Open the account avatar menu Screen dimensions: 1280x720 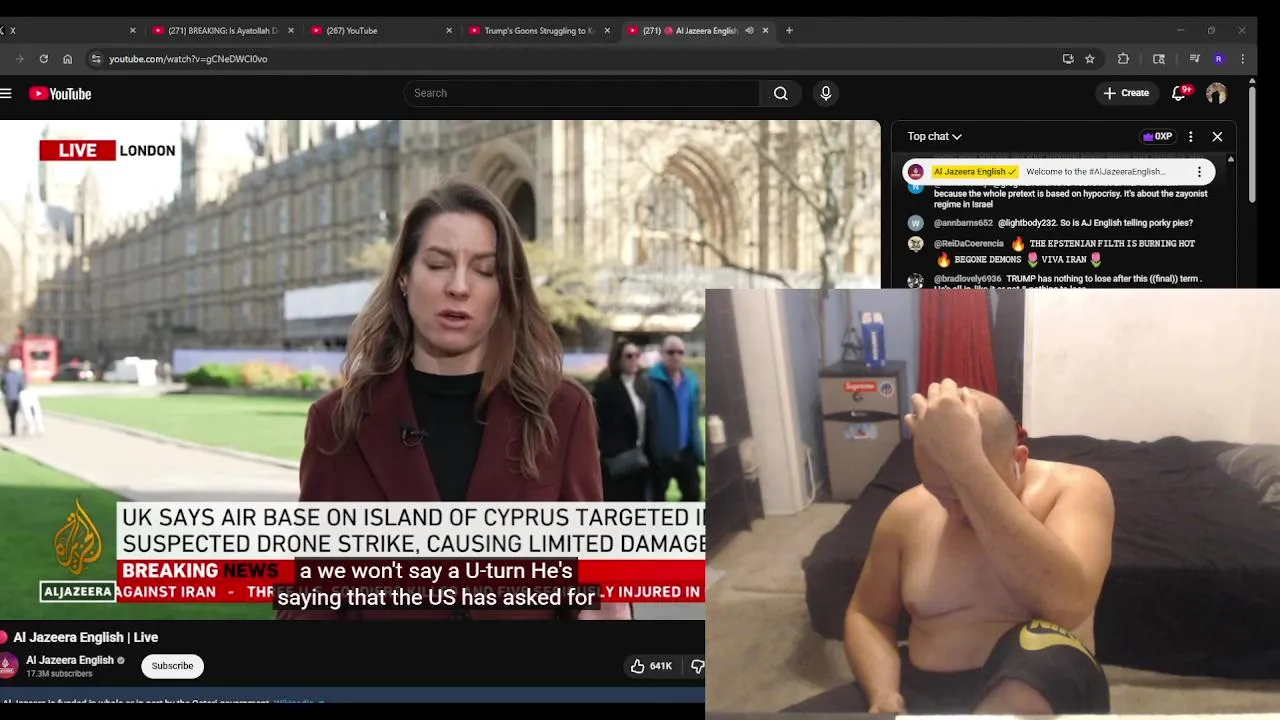pyautogui.click(x=1216, y=93)
